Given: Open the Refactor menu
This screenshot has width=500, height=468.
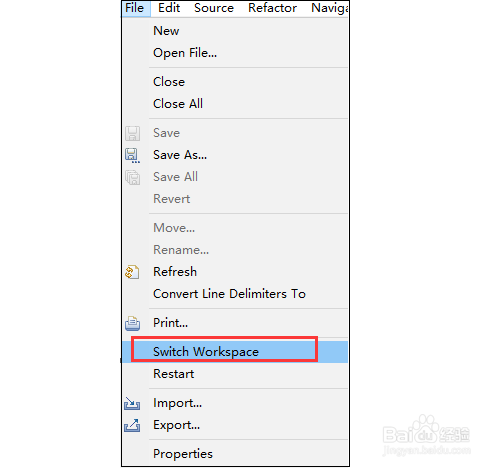Looking at the screenshot, I should pyautogui.click(x=272, y=8).
